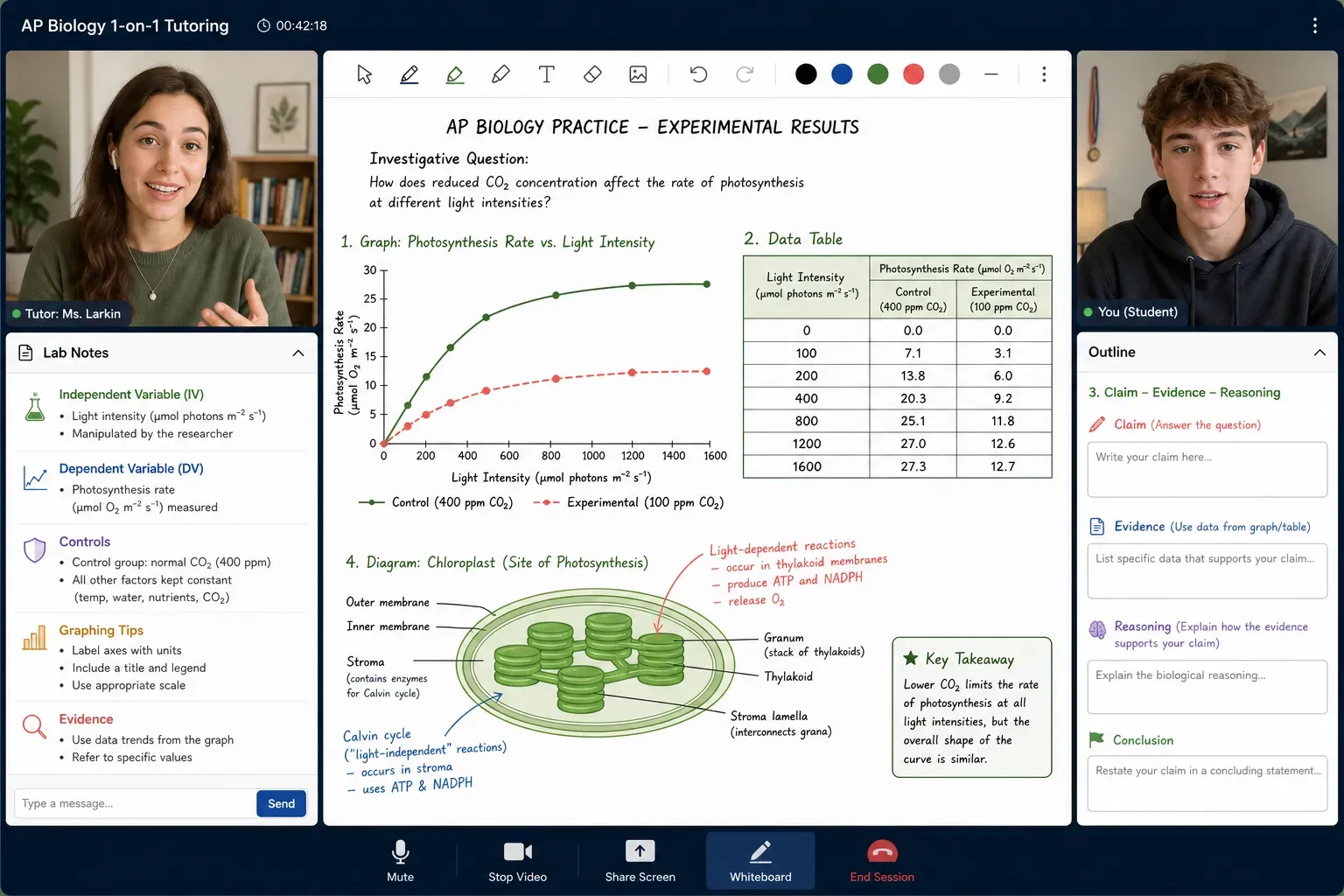This screenshot has width=1344, height=896.
Task: Select the green highlighter tool
Action: [455, 74]
